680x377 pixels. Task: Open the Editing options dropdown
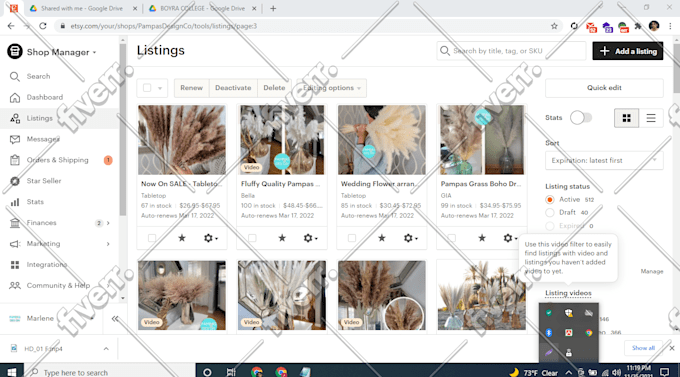click(x=331, y=88)
